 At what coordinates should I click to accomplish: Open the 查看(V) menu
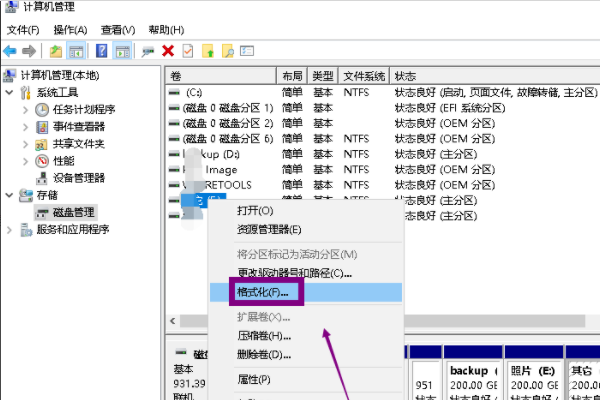tap(118, 30)
